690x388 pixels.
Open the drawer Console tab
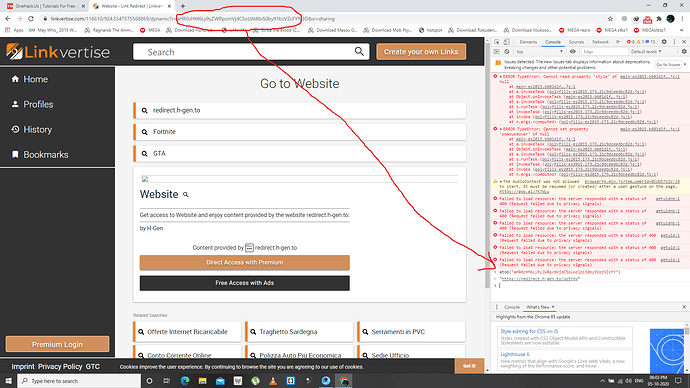point(511,307)
